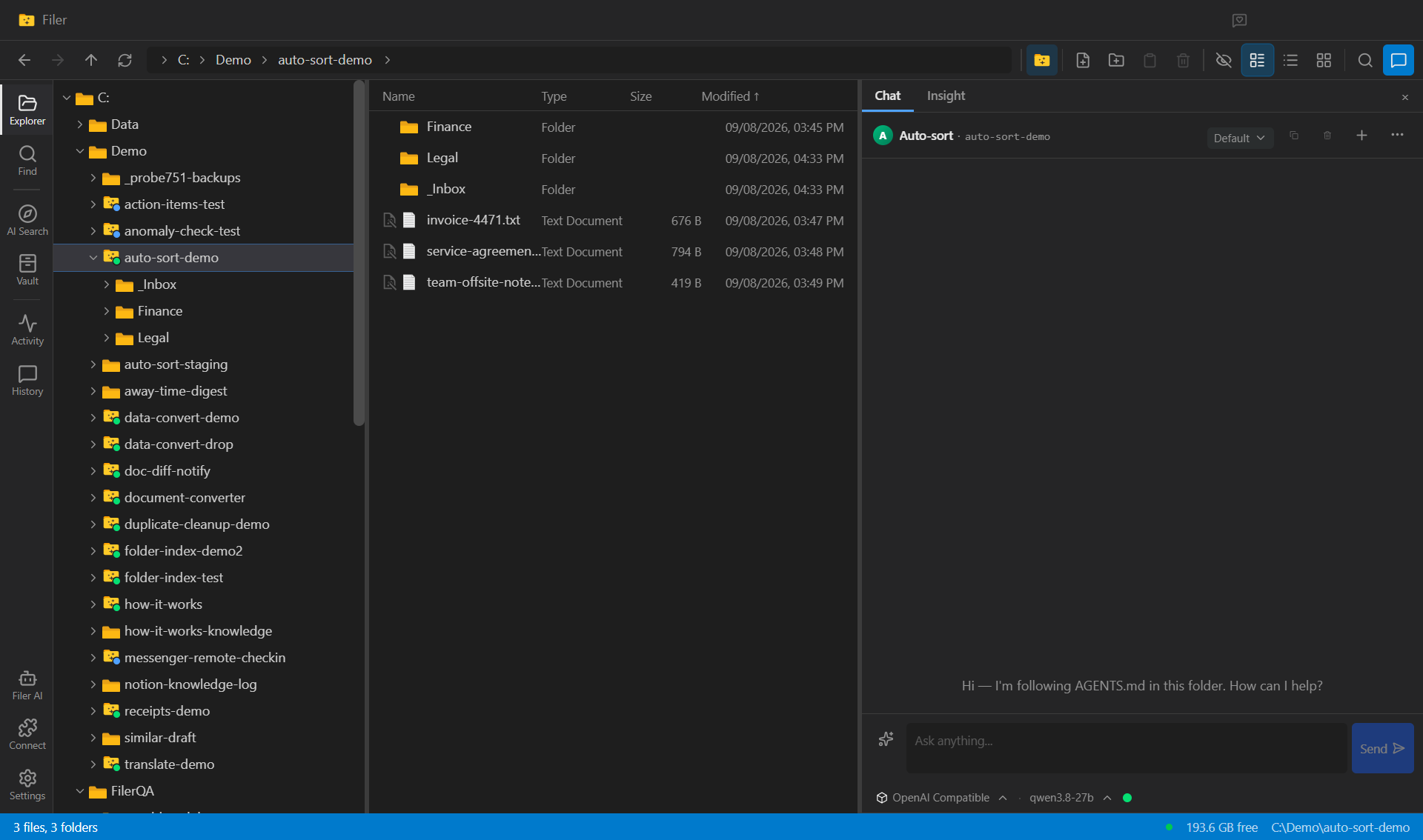Select the team-offsite-note text document
Image resolution: width=1423 pixels, height=840 pixels.
(613, 283)
